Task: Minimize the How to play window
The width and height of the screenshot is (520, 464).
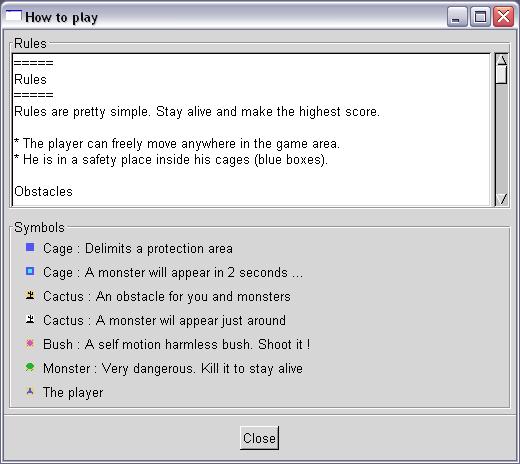Action: tap(457, 16)
